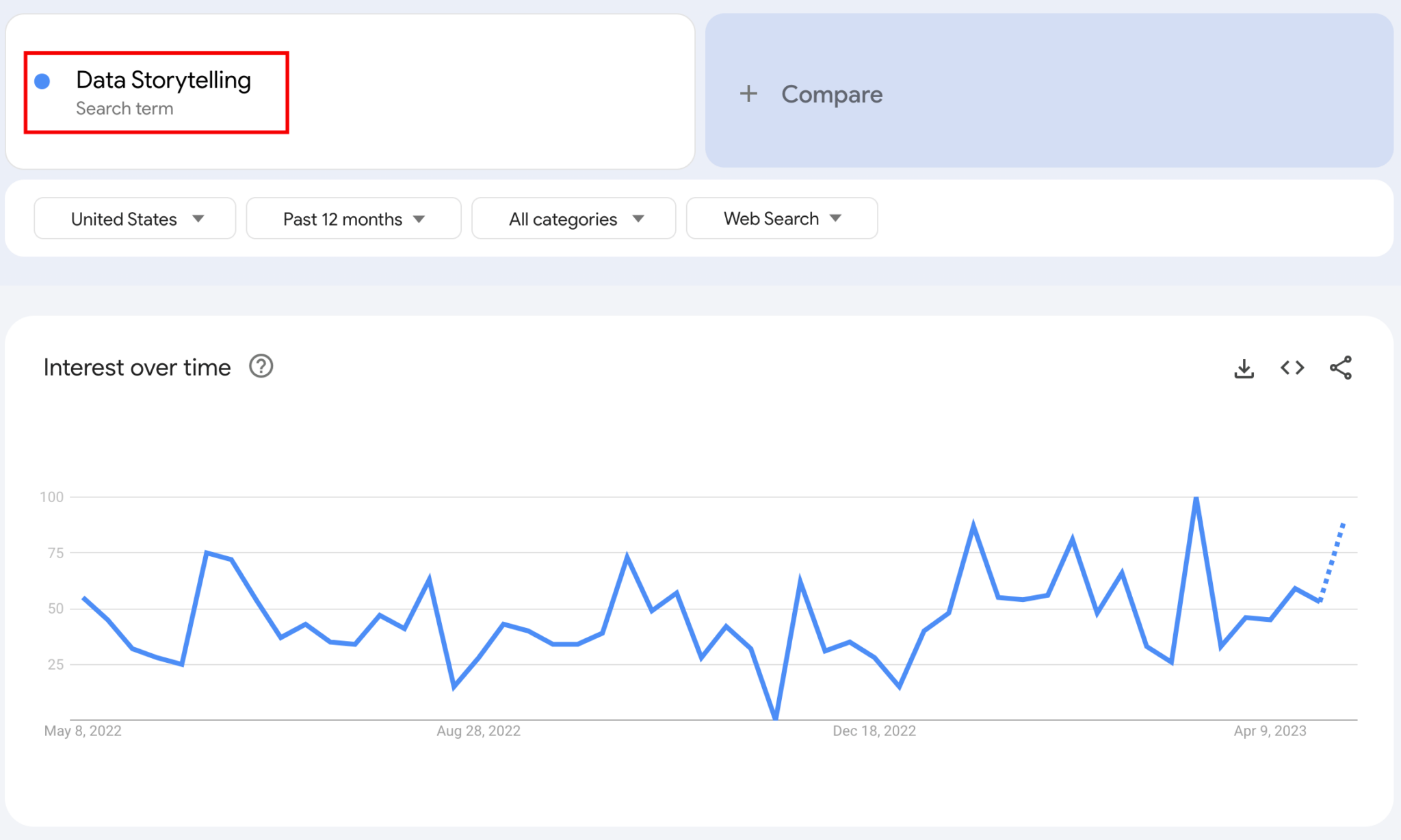Viewport: 1401px width, 840px height.
Task: Click the chart peak at value 100
Action: click(x=1196, y=499)
